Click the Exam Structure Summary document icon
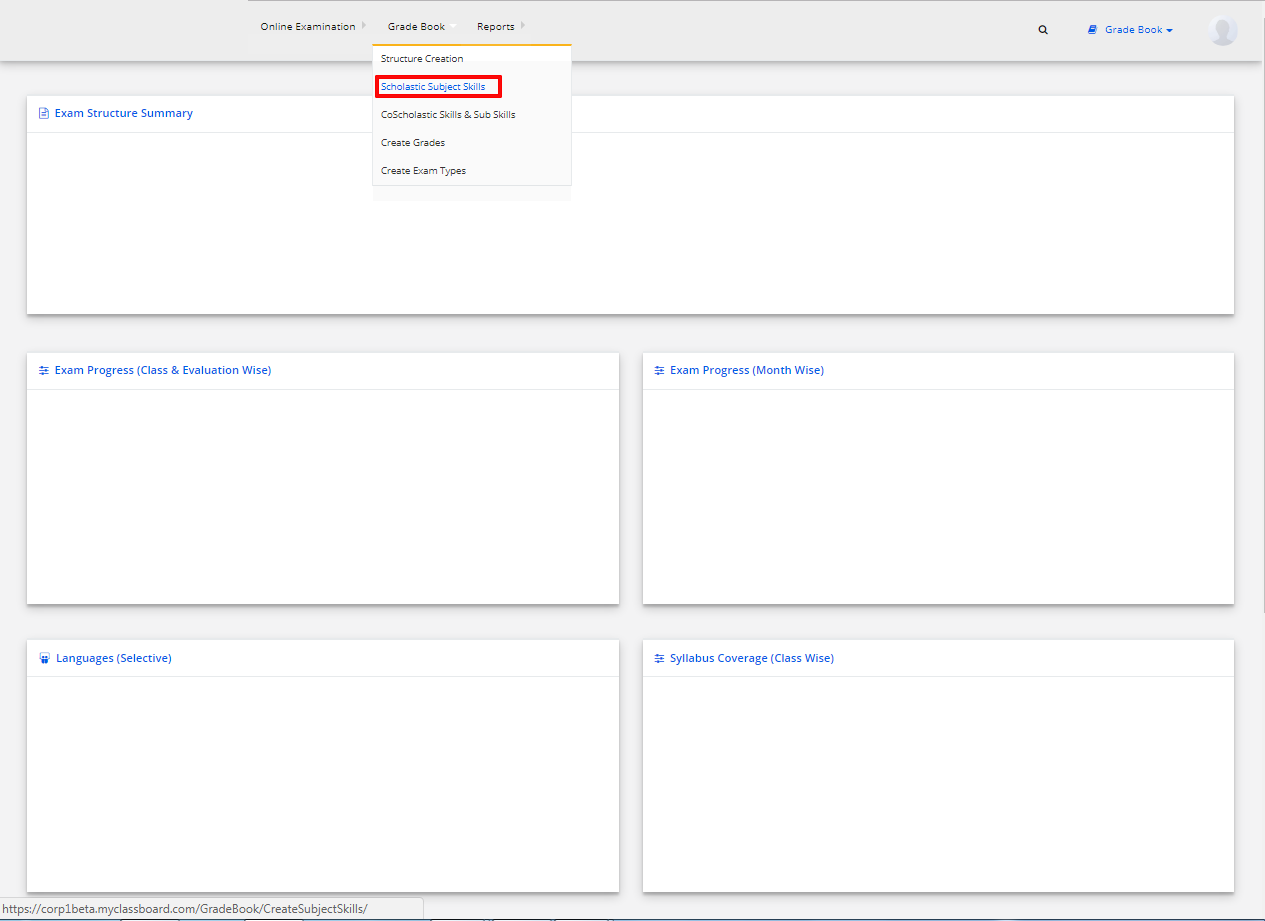The height and width of the screenshot is (921, 1265). click(43, 113)
